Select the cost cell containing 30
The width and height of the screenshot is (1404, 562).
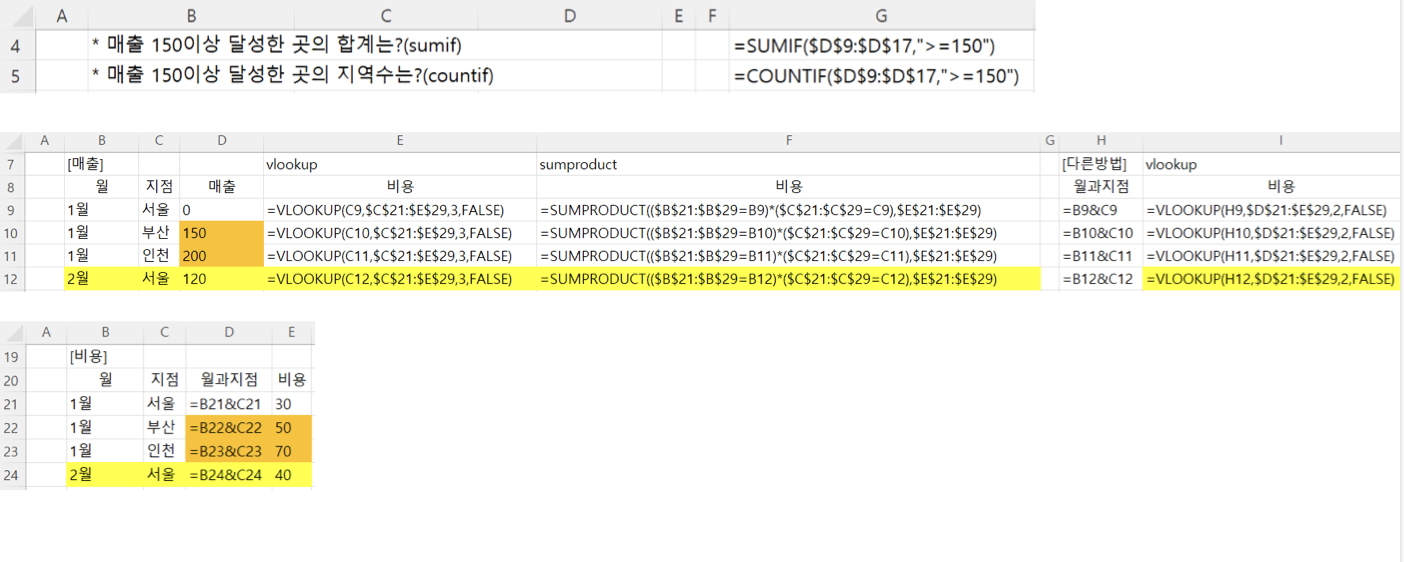[x=292, y=404]
